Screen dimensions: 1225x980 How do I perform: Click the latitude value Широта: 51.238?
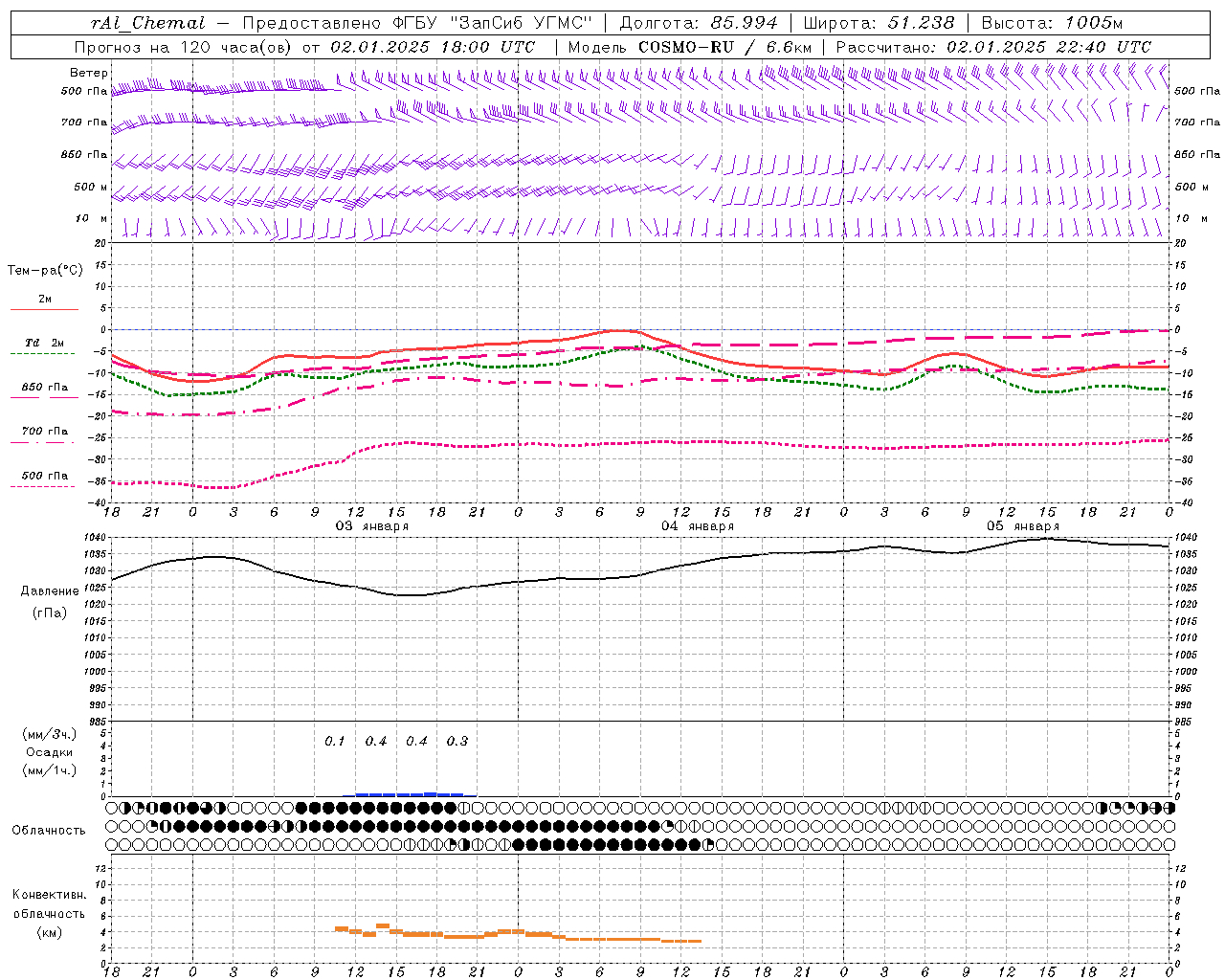(x=879, y=23)
